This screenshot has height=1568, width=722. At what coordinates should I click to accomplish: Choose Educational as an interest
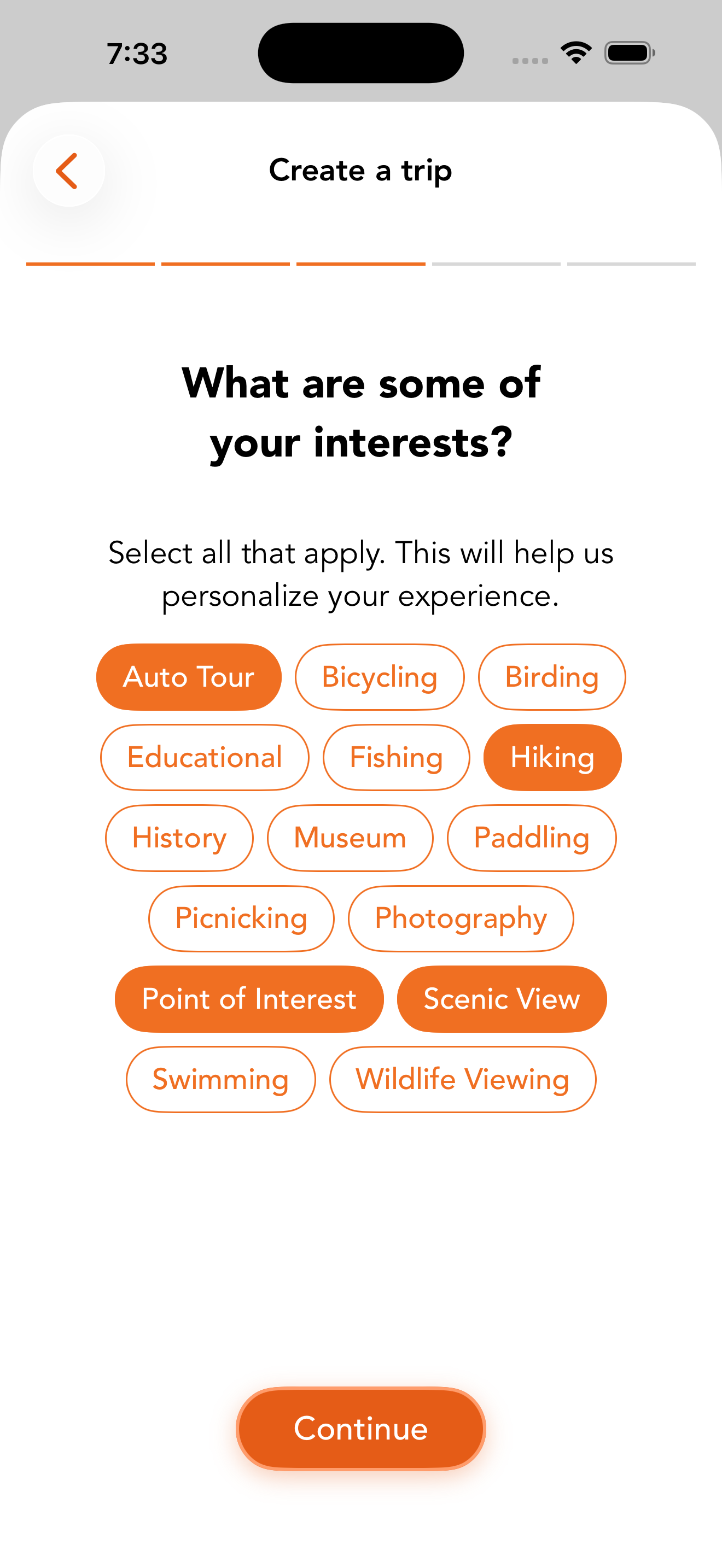tap(205, 757)
